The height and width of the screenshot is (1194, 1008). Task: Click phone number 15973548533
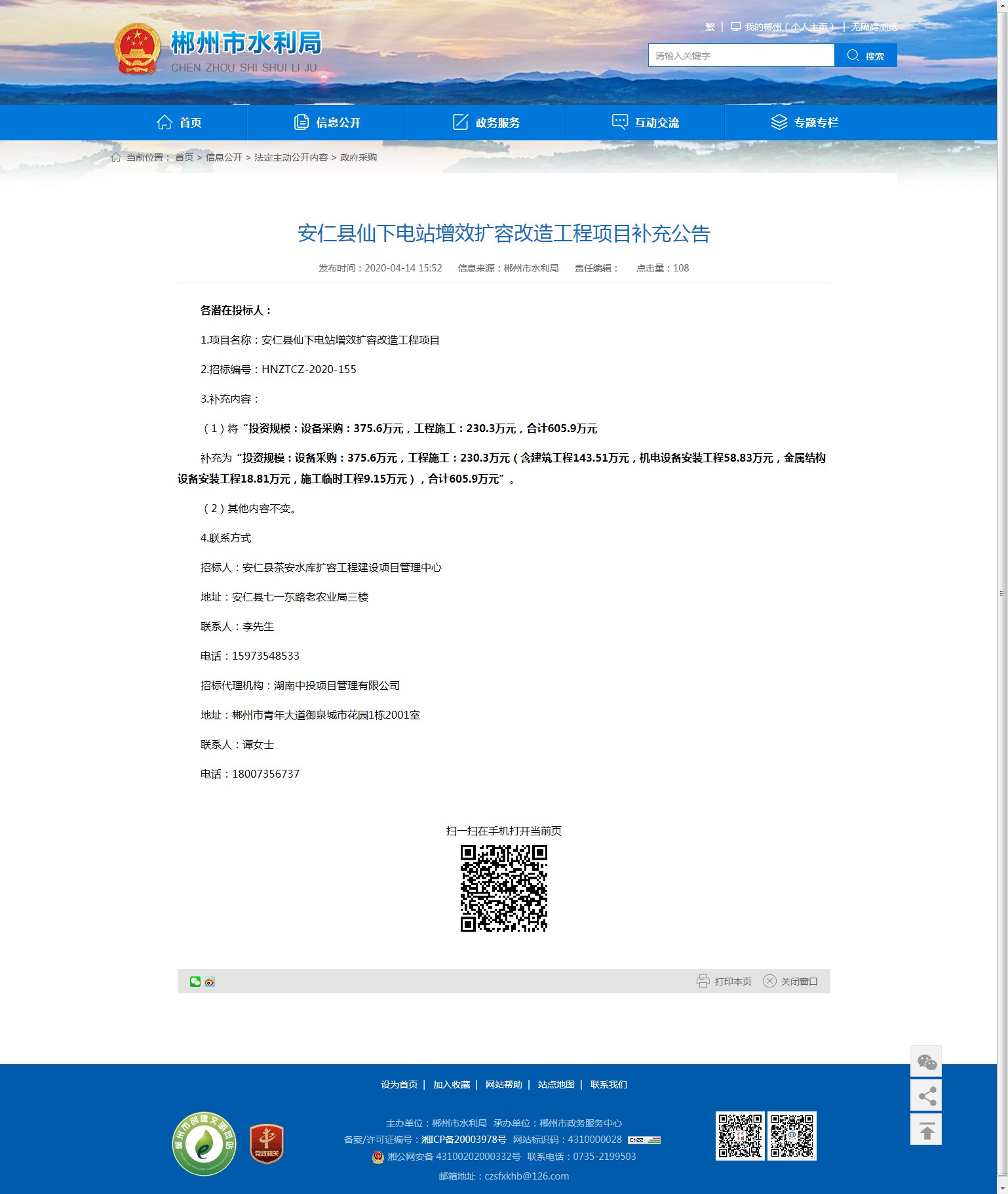265,656
